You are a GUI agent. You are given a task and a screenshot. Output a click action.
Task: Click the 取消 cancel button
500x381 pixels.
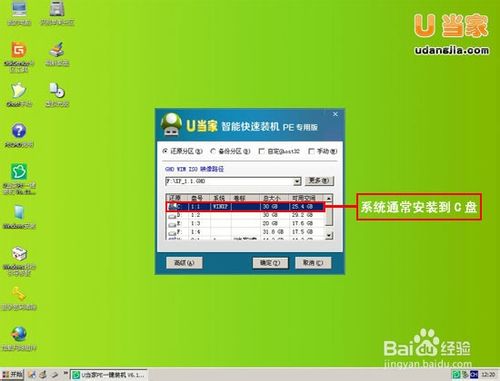313,263
